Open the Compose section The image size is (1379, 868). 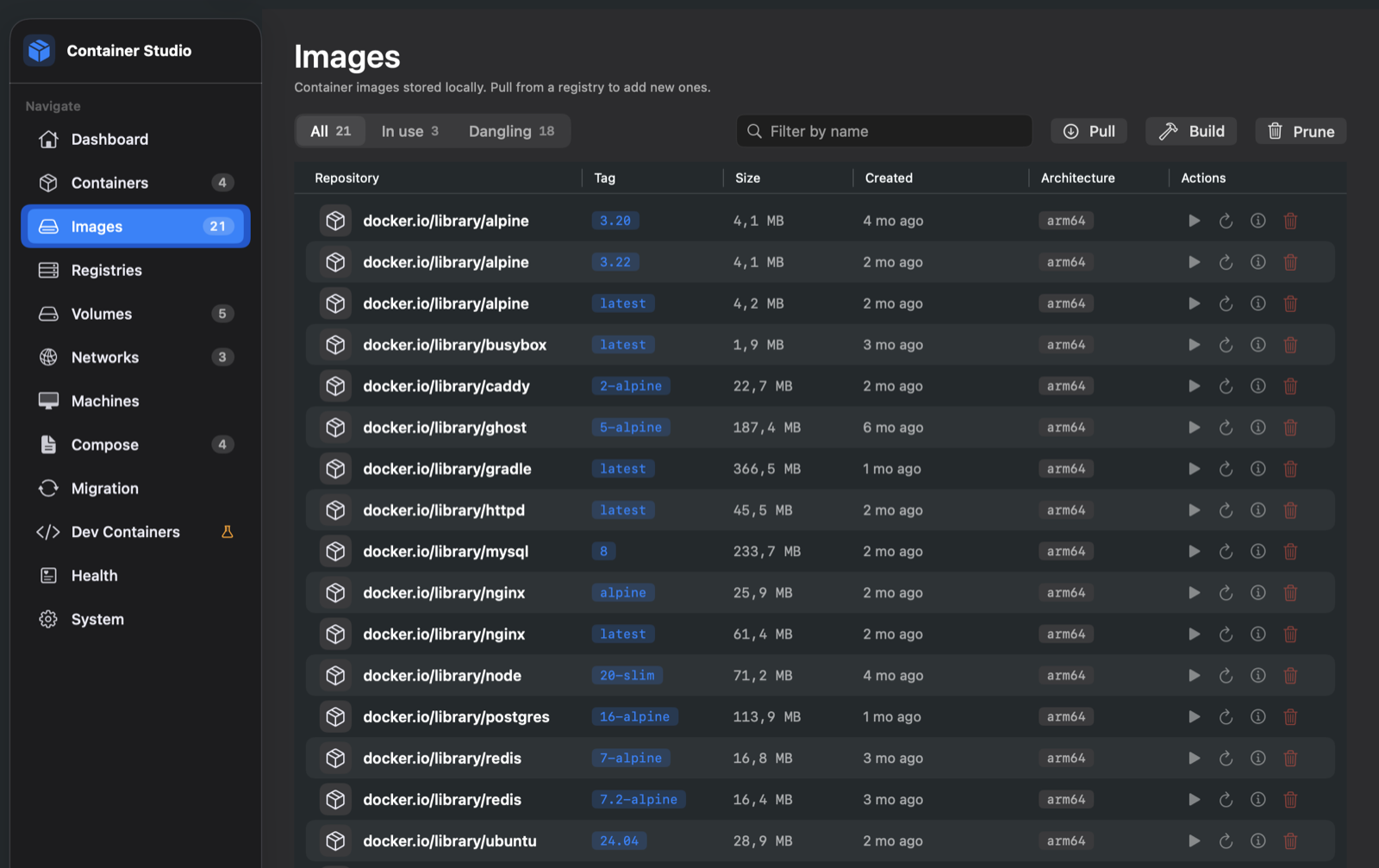(135, 445)
